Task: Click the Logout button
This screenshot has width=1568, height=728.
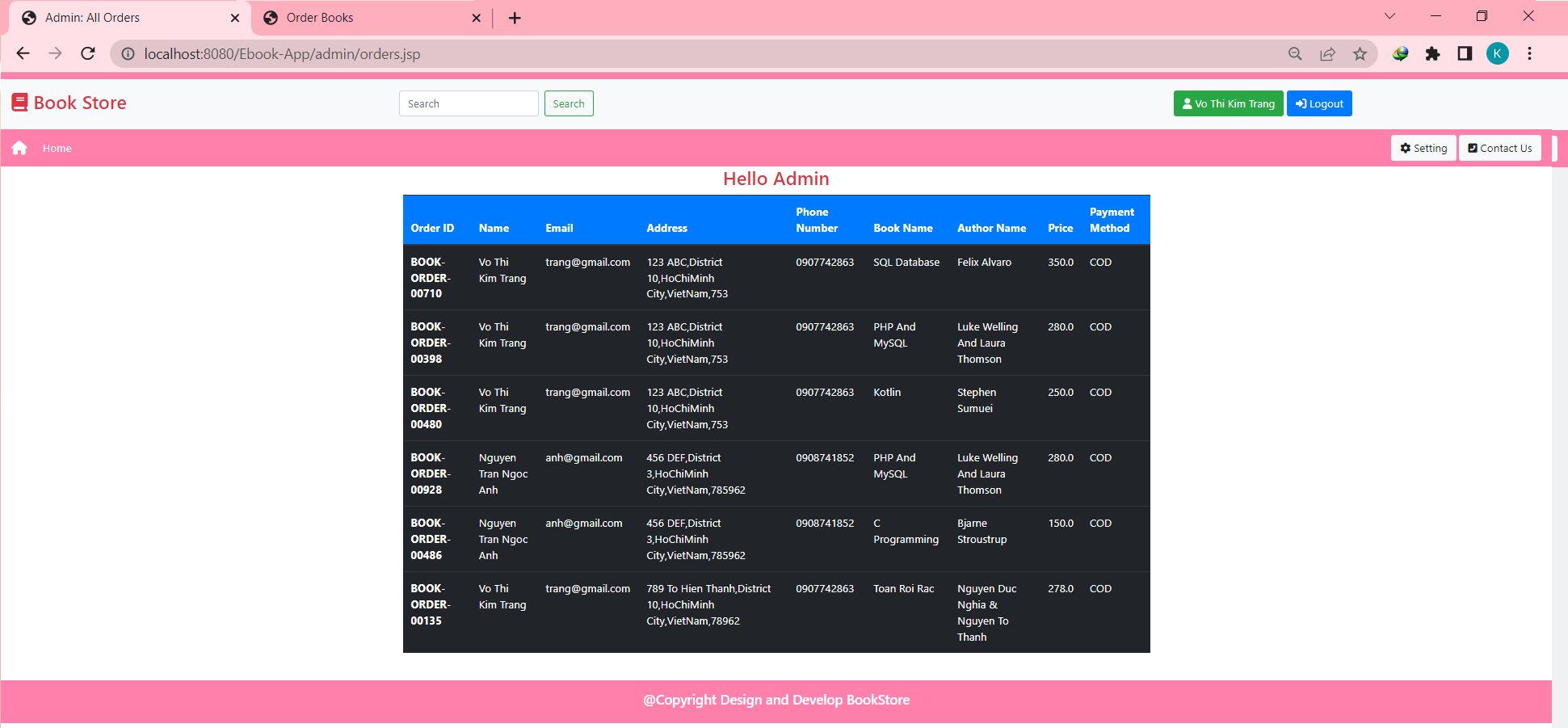Action: click(x=1319, y=103)
